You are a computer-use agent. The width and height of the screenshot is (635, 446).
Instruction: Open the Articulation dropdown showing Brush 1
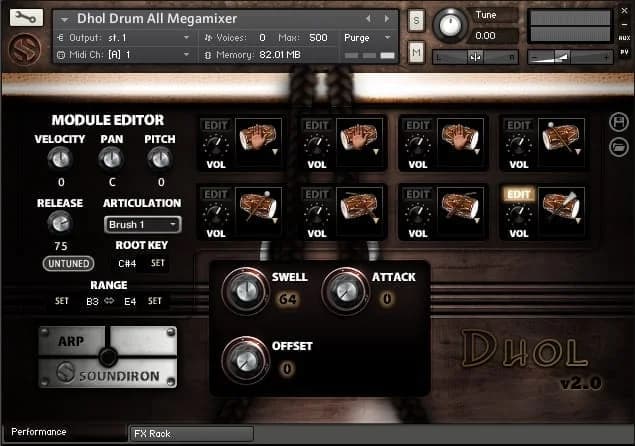[x=141, y=225]
